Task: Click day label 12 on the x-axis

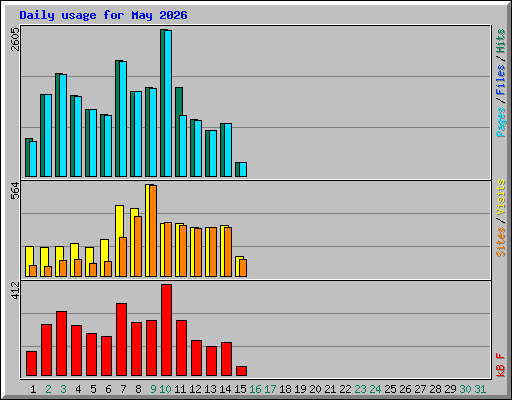Action: coord(195,389)
